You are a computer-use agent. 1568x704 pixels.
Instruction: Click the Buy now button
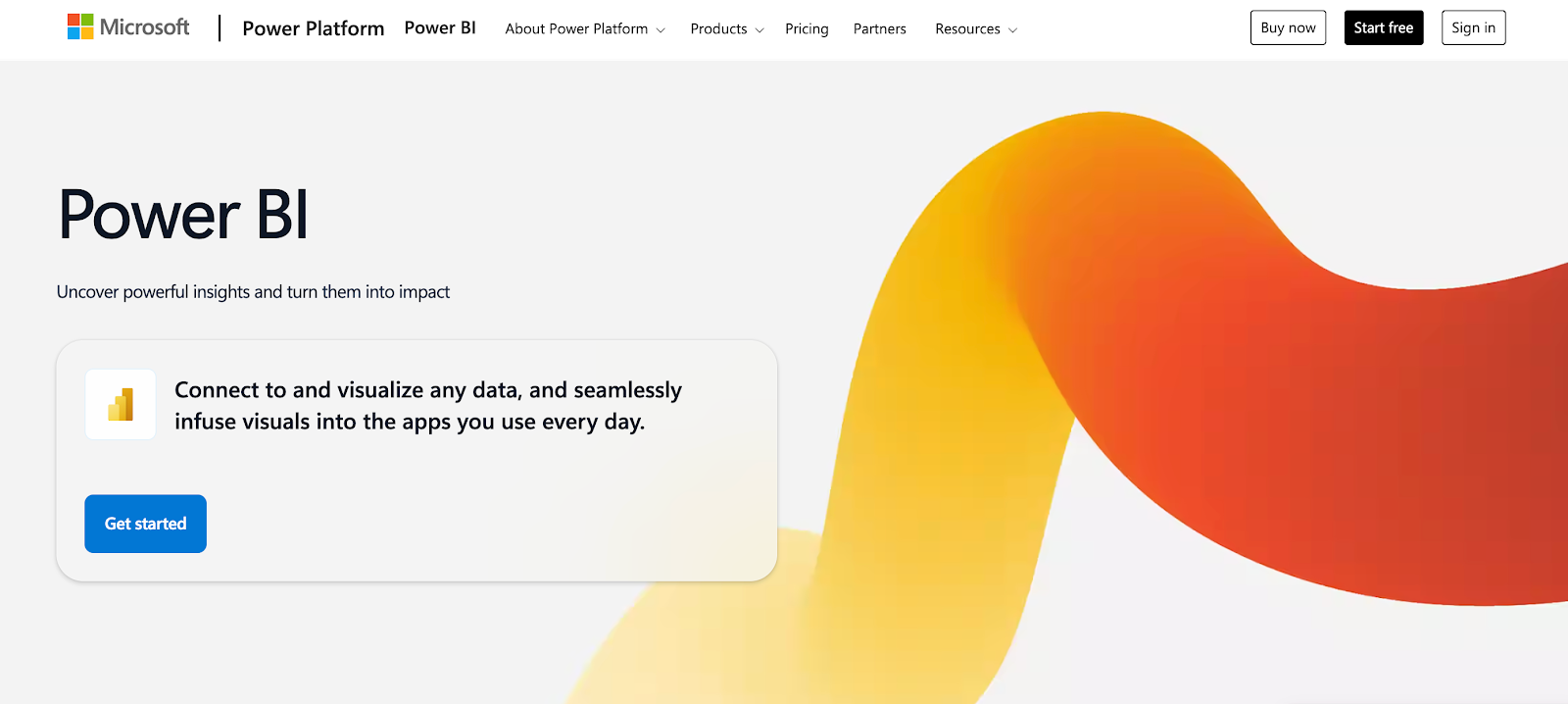pos(1288,27)
